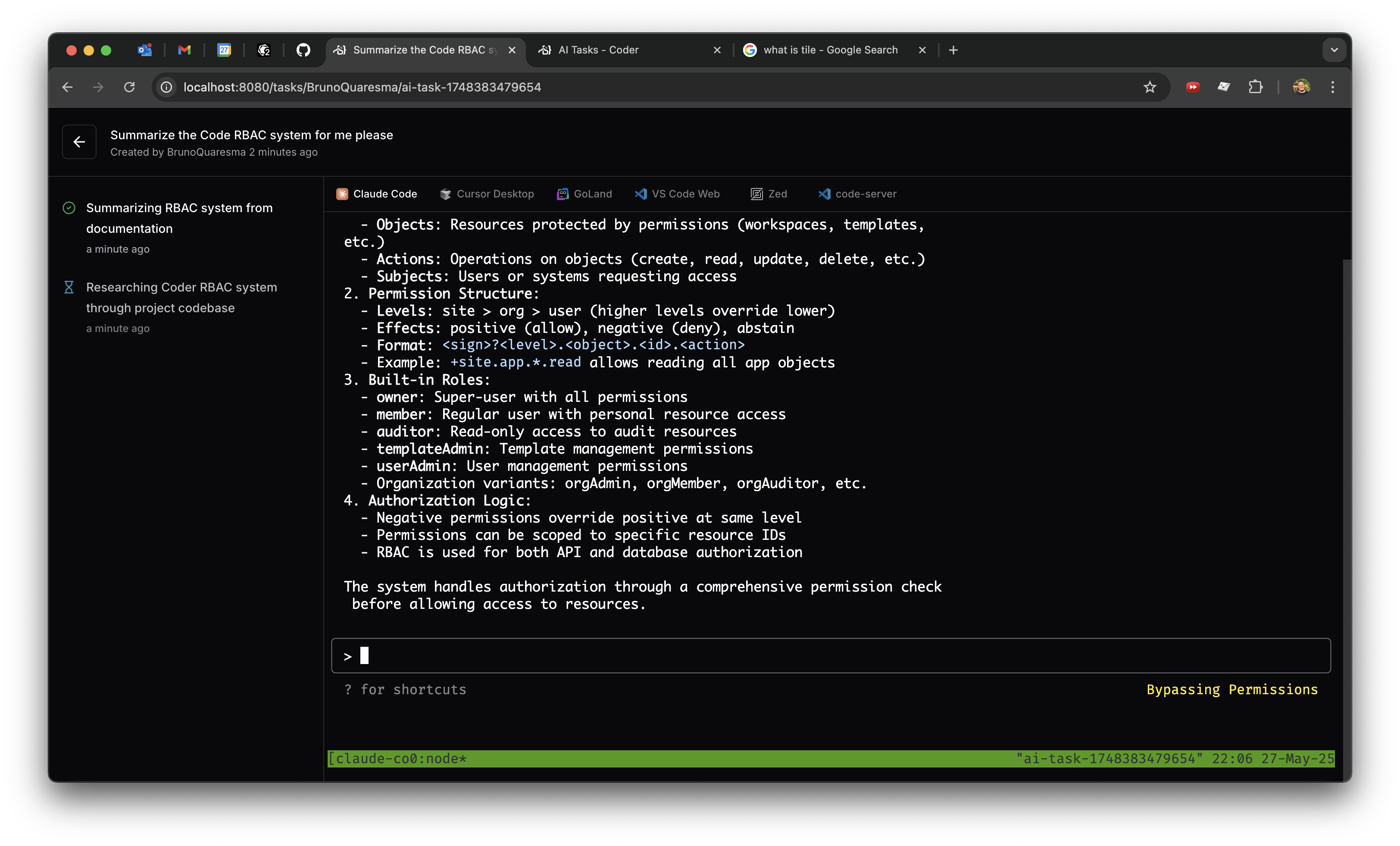This screenshot has height=846, width=1400.
Task: Switch to the Cursor Desktop app tab
Action: [487, 194]
